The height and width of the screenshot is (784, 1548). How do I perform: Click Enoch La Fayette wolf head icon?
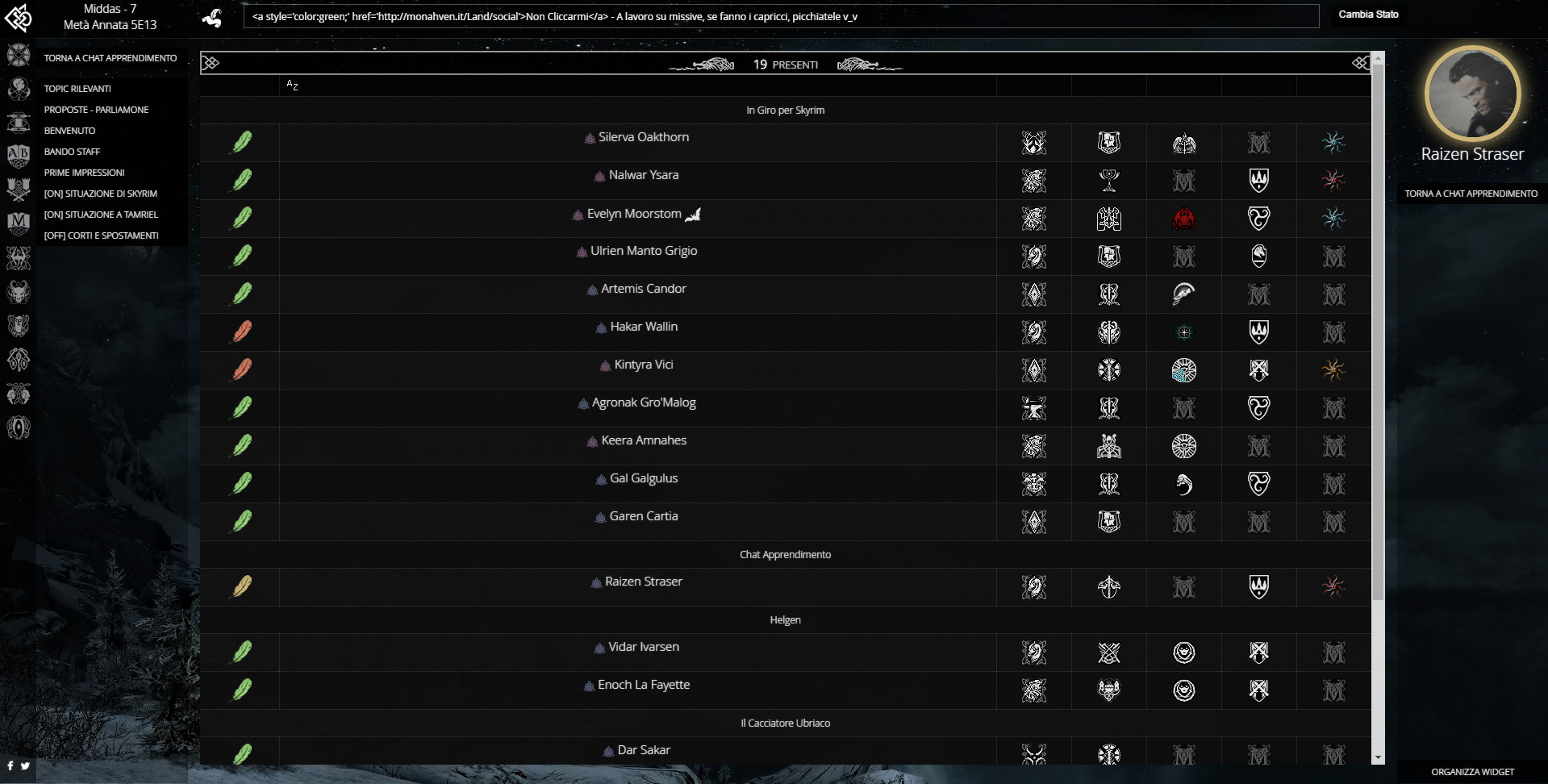click(1109, 690)
